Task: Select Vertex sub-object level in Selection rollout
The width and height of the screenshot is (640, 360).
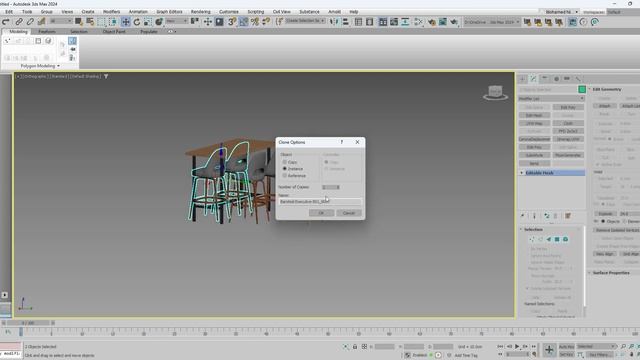Action: pos(531,239)
